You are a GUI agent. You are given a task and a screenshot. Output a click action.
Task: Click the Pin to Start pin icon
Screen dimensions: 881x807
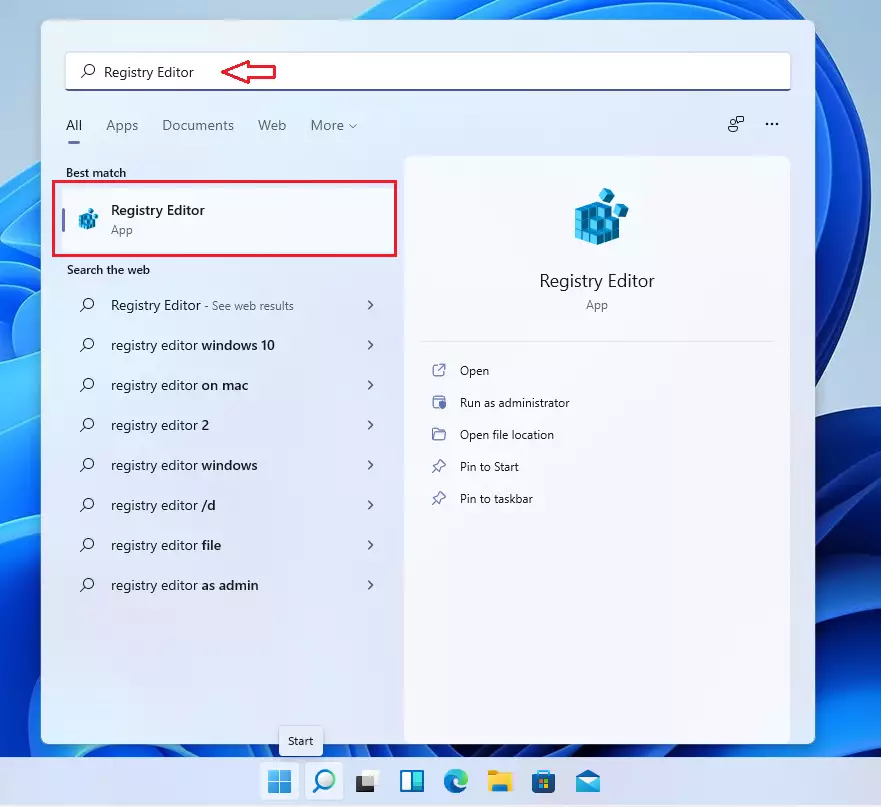tap(439, 466)
